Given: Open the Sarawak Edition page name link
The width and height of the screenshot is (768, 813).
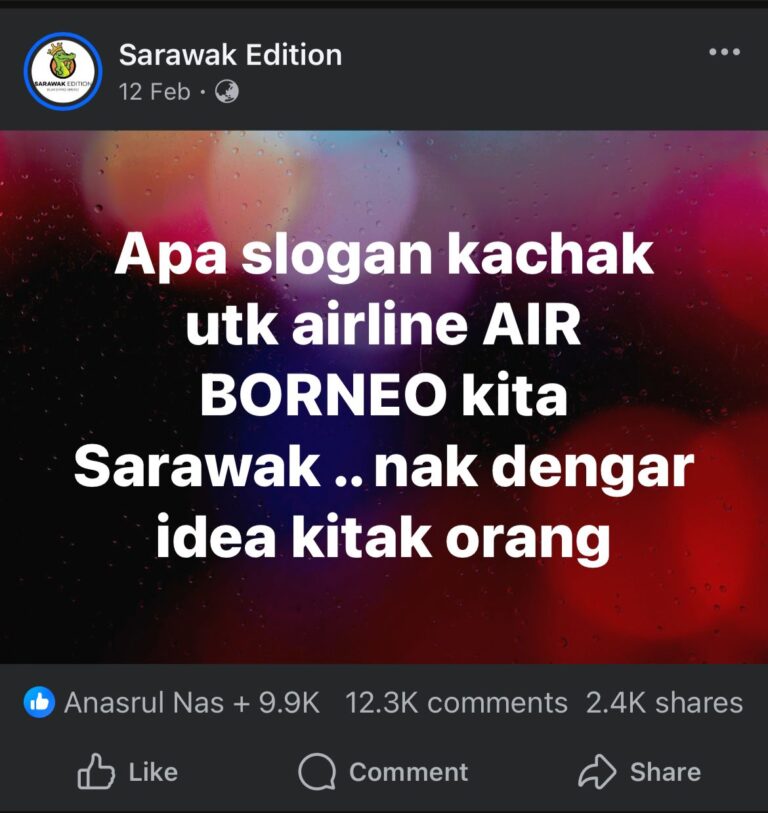Looking at the screenshot, I should point(230,55).
